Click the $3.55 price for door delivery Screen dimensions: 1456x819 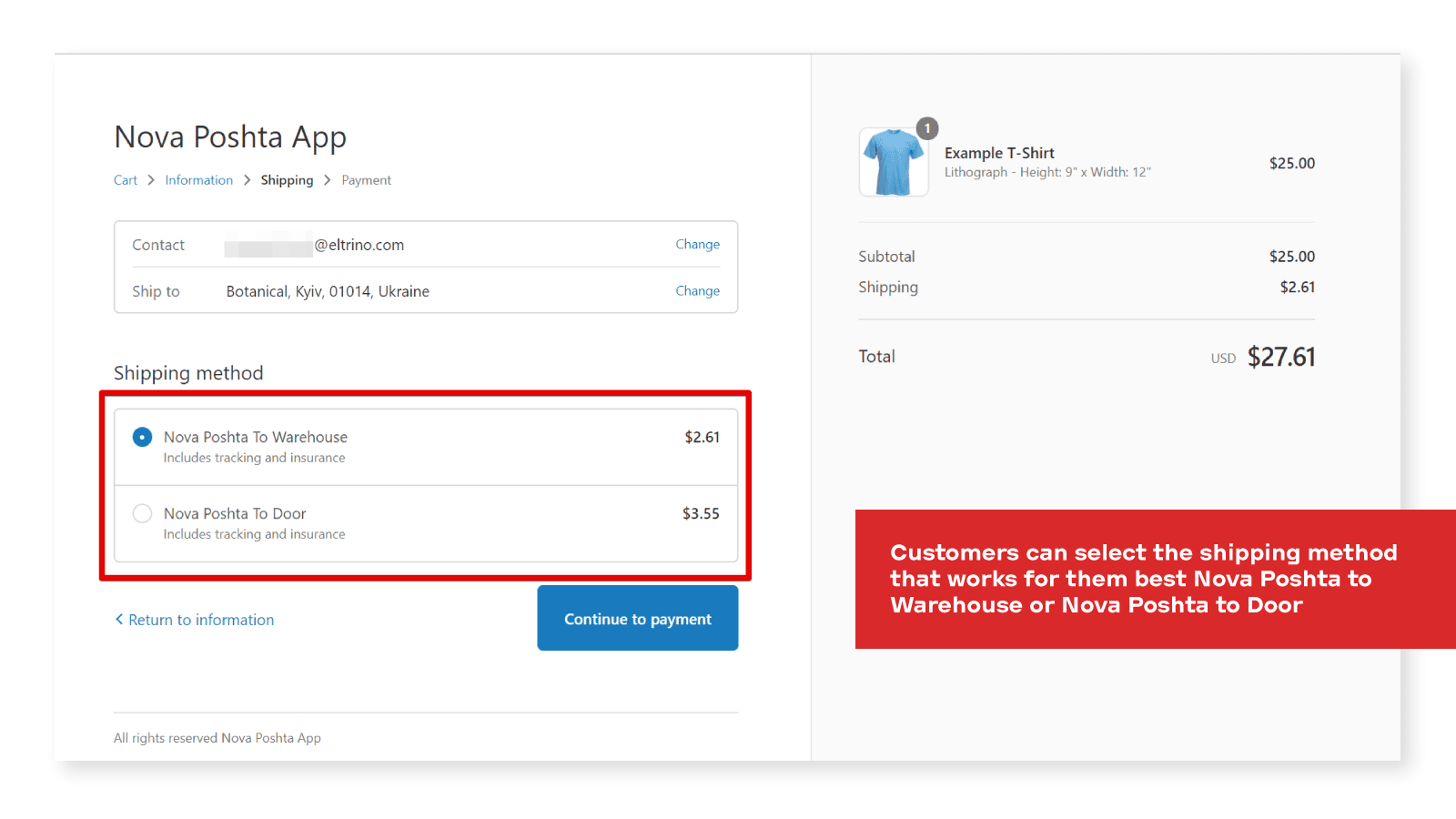tap(701, 514)
